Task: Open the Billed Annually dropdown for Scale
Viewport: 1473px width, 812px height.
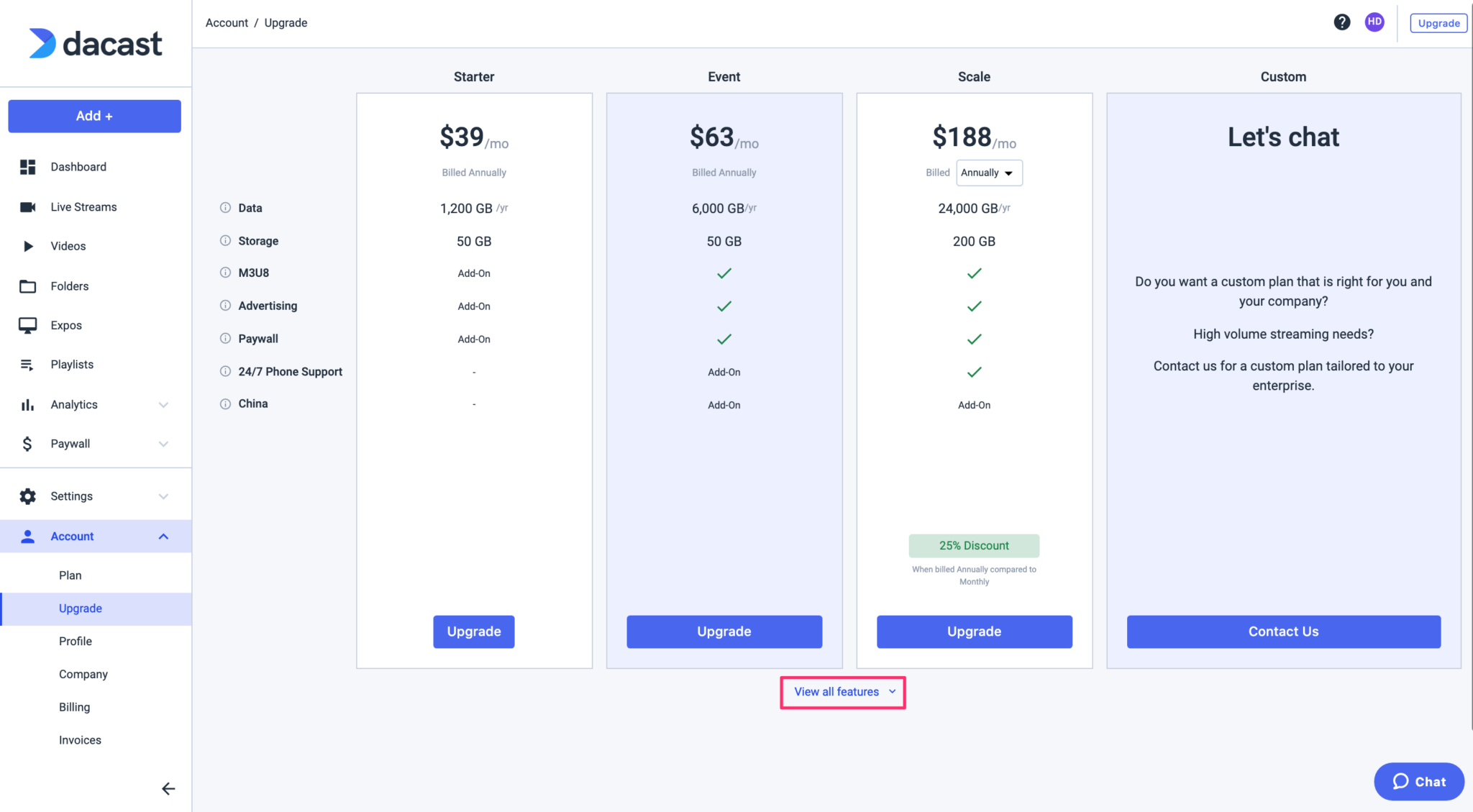Action: coord(989,173)
